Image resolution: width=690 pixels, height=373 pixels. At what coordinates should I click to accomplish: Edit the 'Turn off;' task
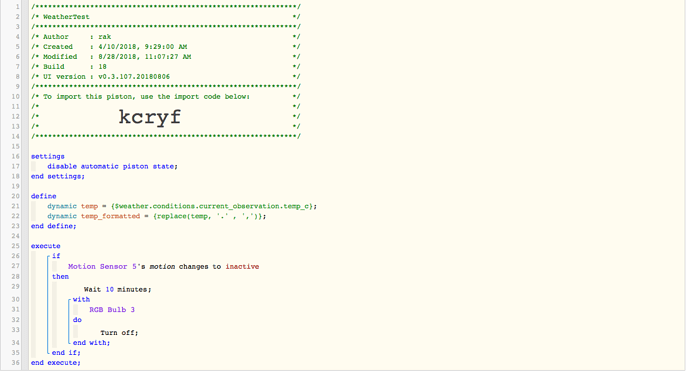point(119,333)
